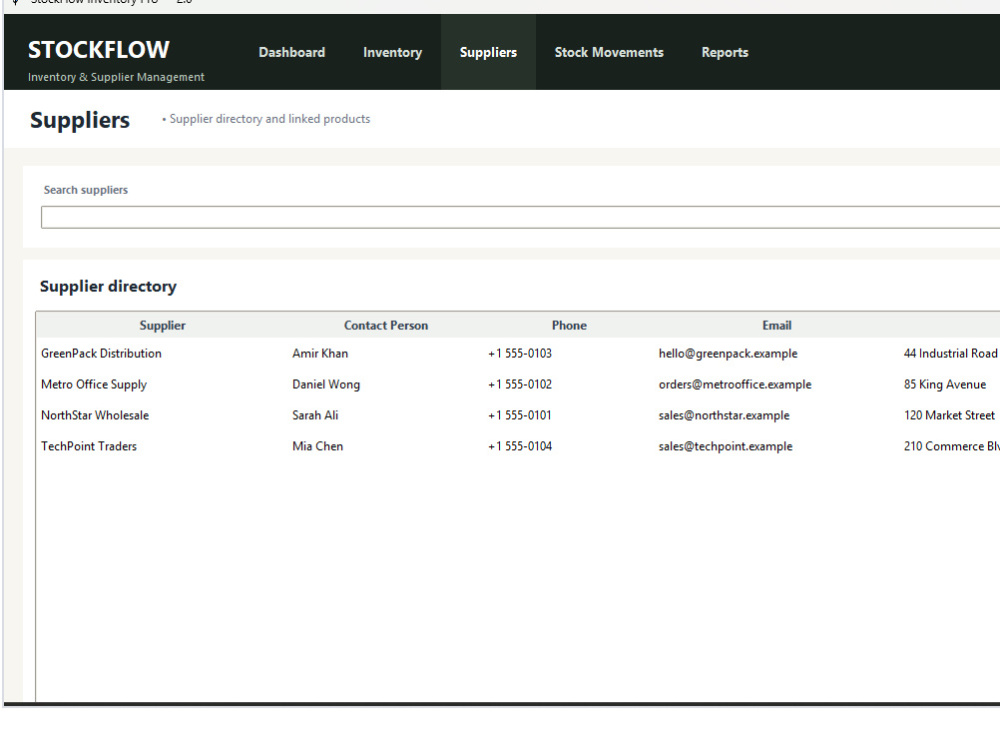This screenshot has width=1000, height=750.
Task: Focus the Search suppliers input field
Action: 520,217
